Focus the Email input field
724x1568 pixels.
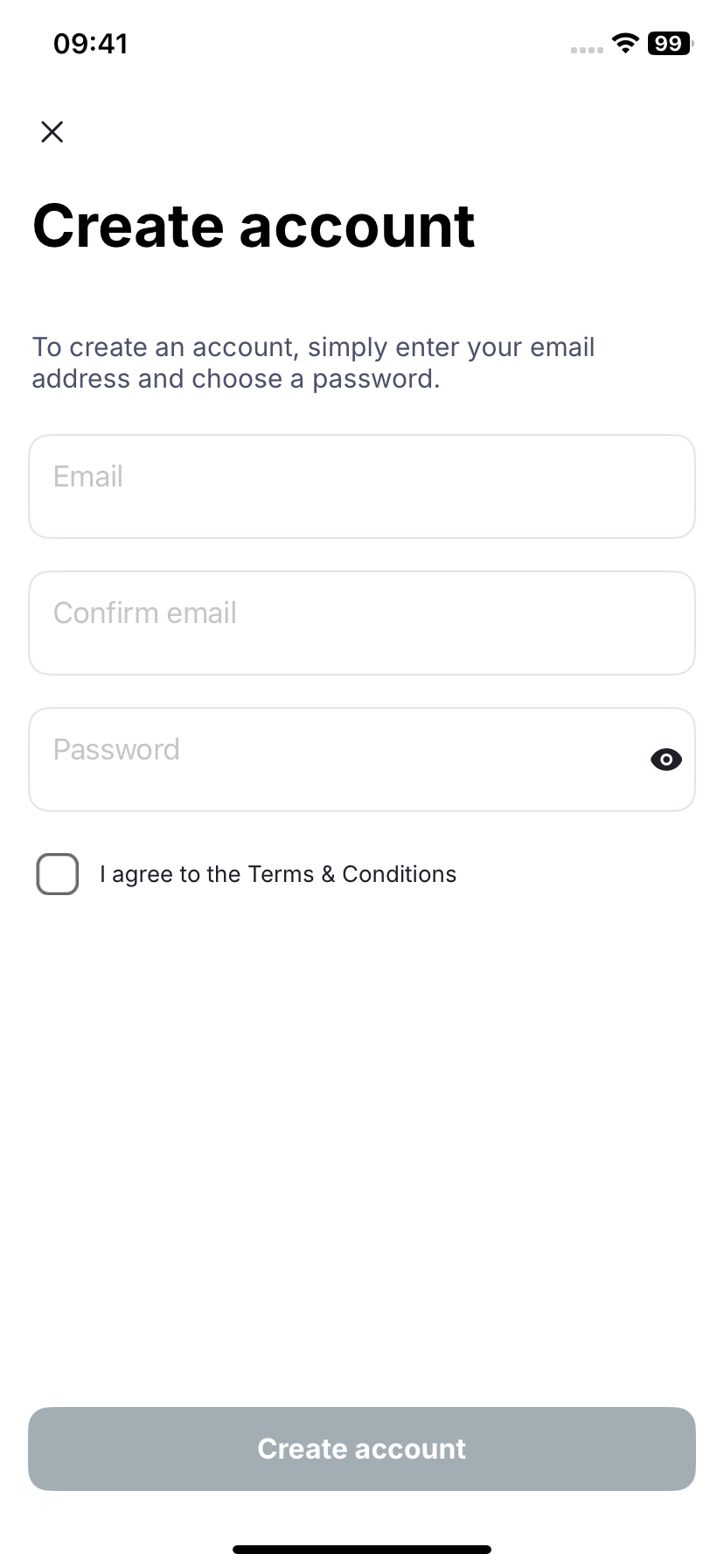tap(362, 486)
